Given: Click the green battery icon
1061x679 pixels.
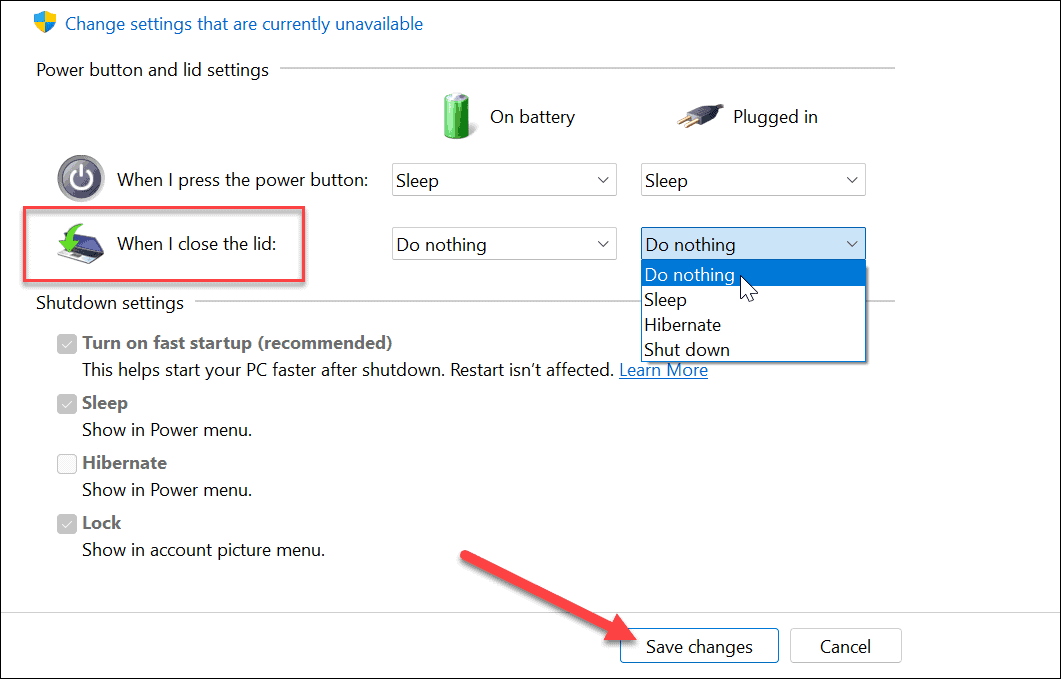Looking at the screenshot, I should pyautogui.click(x=457, y=116).
